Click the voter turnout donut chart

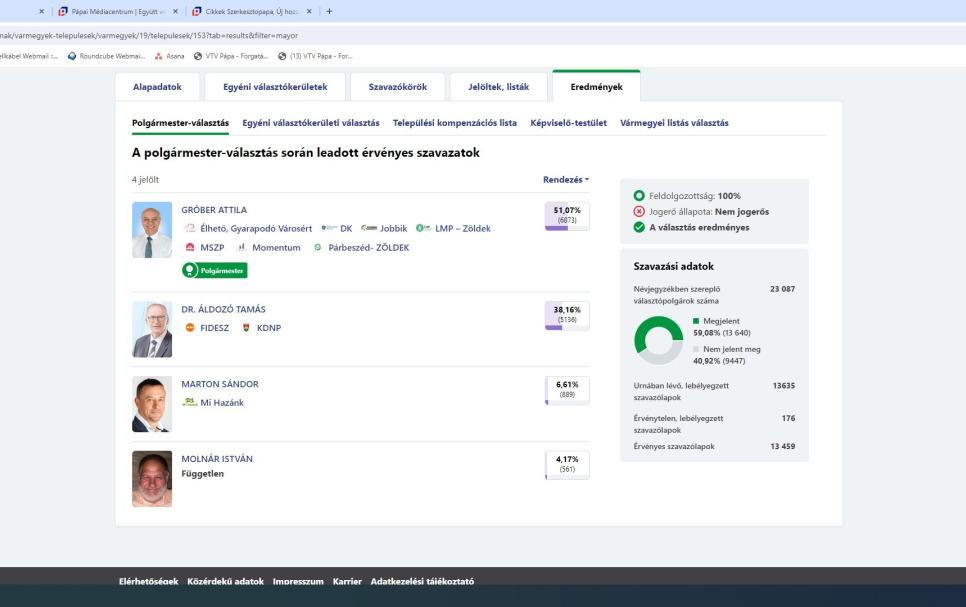tap(658, 340)
